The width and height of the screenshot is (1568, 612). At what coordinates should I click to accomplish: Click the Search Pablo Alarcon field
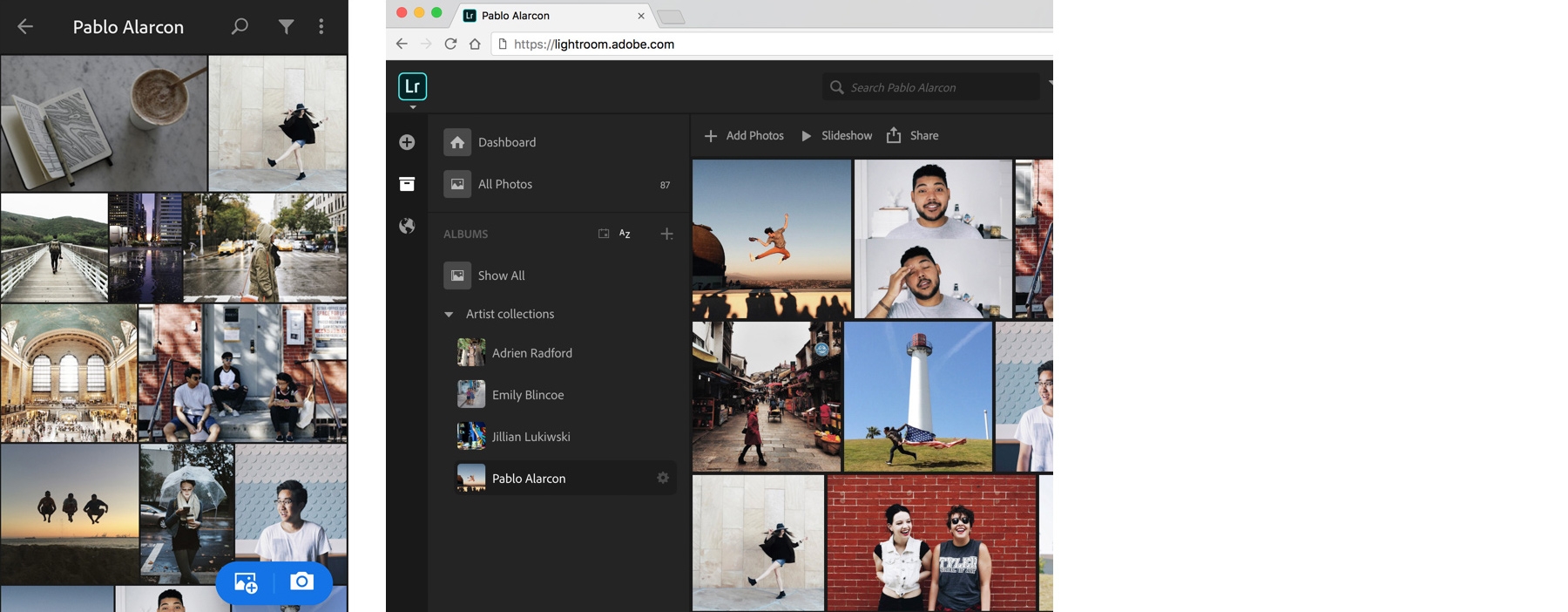(x=931, y=87)
